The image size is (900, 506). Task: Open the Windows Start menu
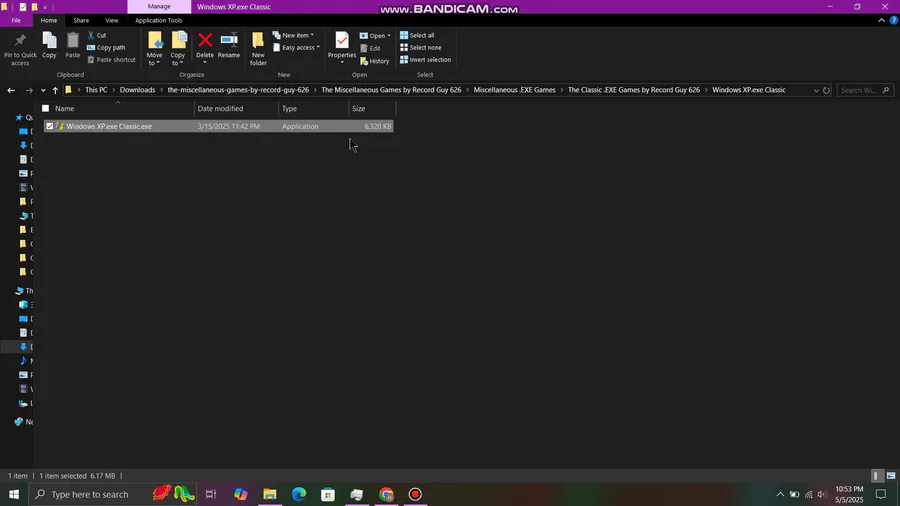pos(14,494)
